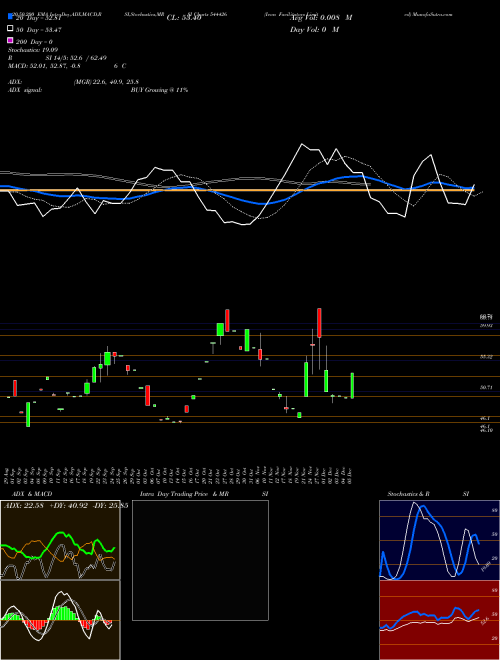Viewport: 500px width, 660px height.
Task: Click the orange horizontal line in the upper chart
Action: click(237, 190)
